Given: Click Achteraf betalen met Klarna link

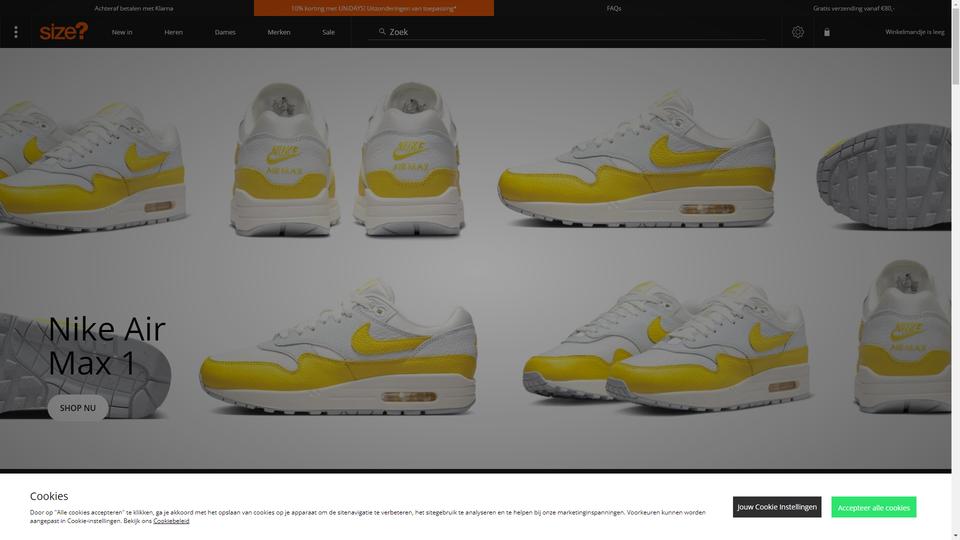Looking at the screenshot, I should tap(133, 9).
